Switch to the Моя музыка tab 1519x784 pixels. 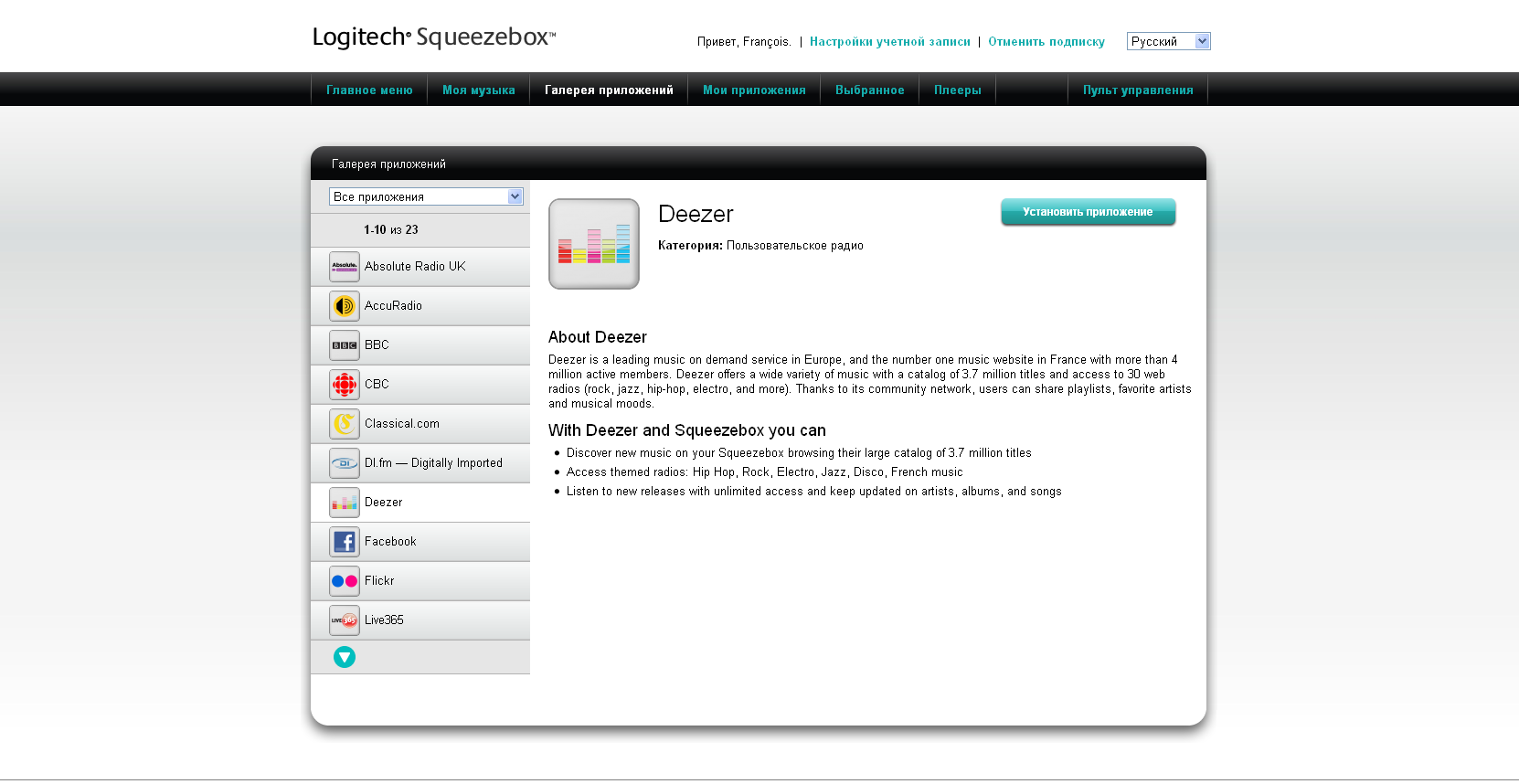pyautogui.click(x=478, y=90)
